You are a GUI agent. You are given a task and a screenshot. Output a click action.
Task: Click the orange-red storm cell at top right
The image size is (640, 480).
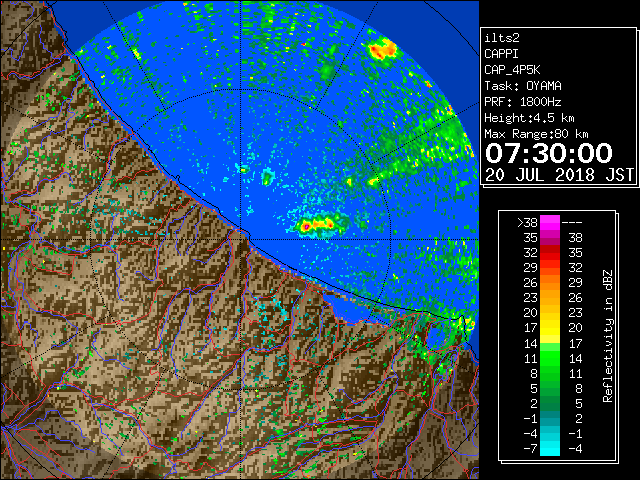click(382, 50)
